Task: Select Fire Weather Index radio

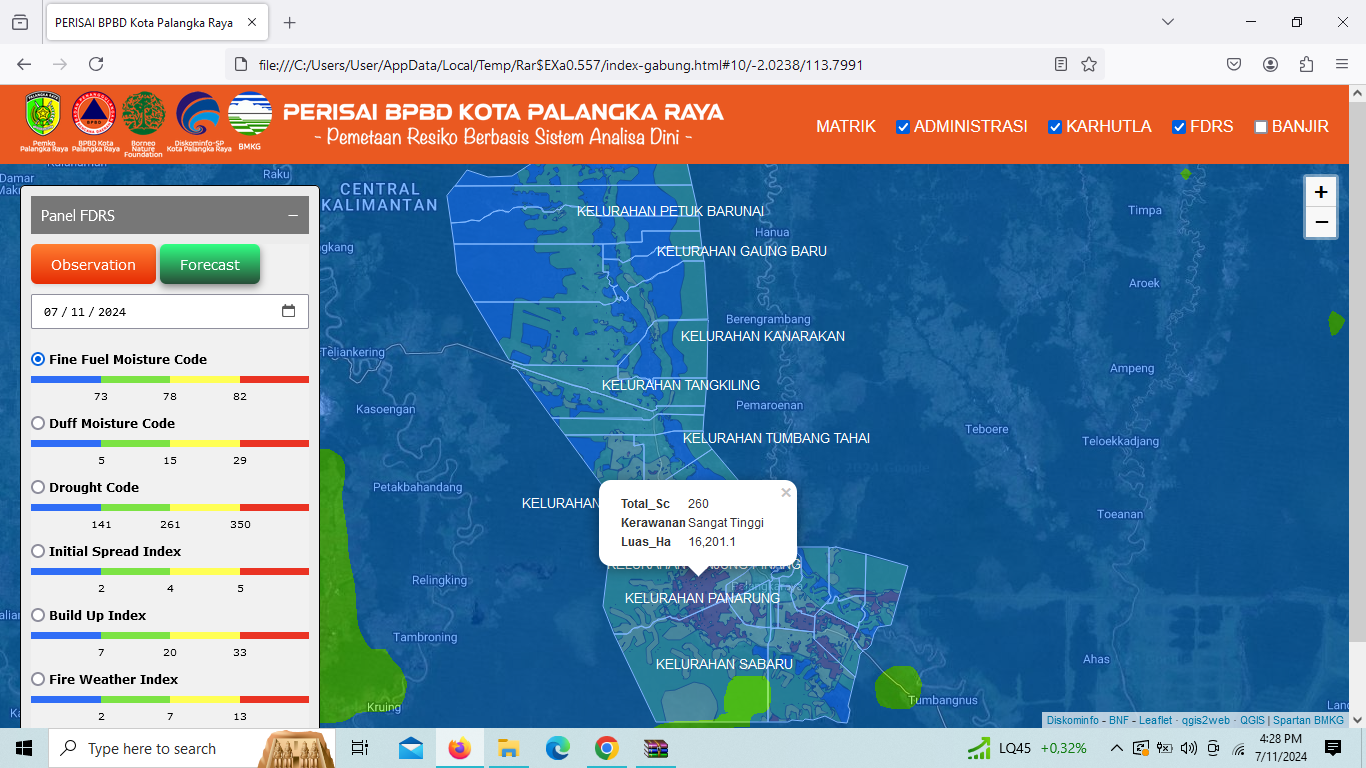Action: [x=39, y=679]
